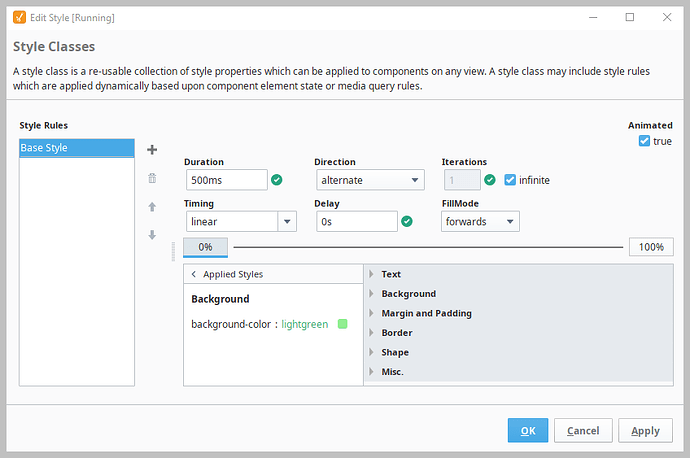
Task: Select the 100% keyframe tab
Action: pyautogui.click(x=651, y=247)
